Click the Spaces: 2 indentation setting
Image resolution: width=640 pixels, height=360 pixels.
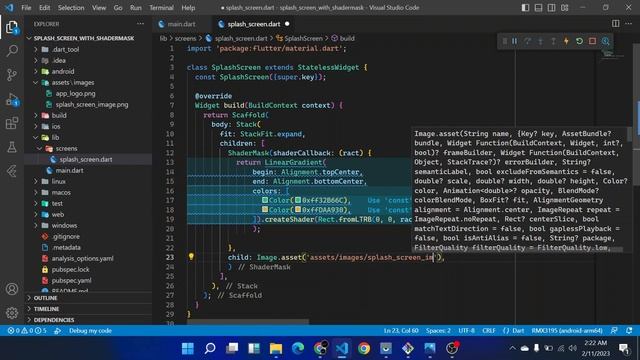pos(438,331)
